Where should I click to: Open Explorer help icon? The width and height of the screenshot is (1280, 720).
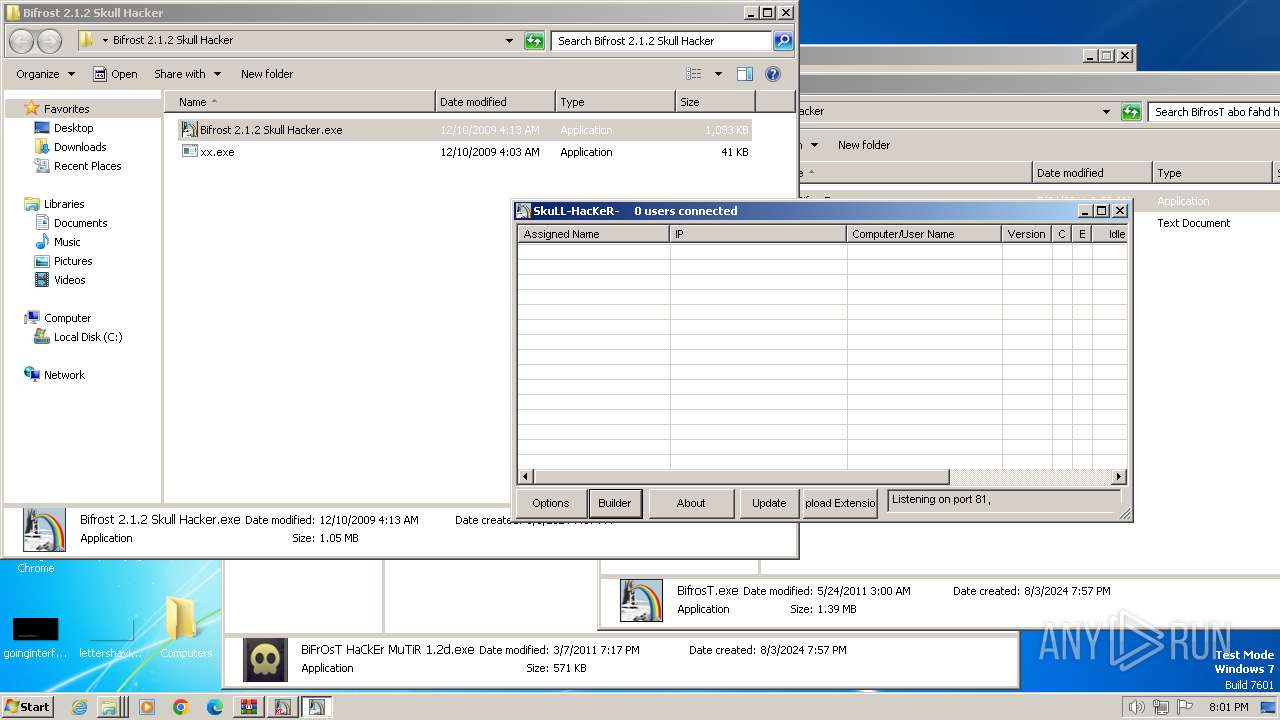(x=772, y=74)
